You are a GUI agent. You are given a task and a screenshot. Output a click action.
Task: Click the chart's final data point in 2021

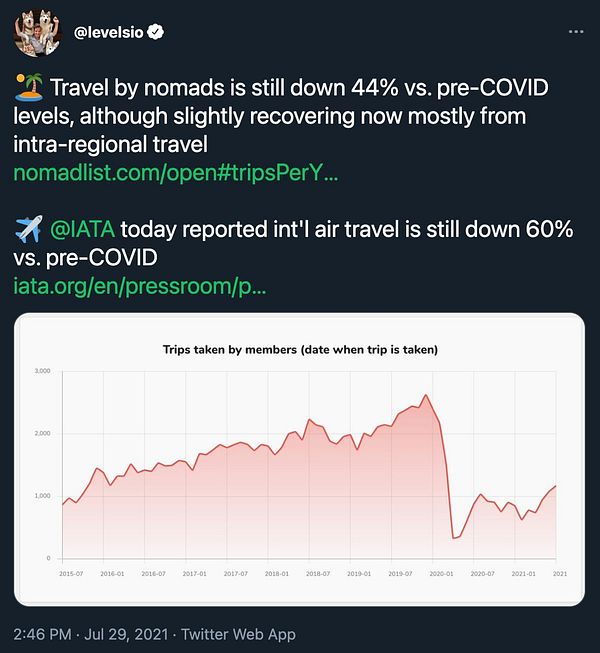pyautogui.click(x=555, y=486)
